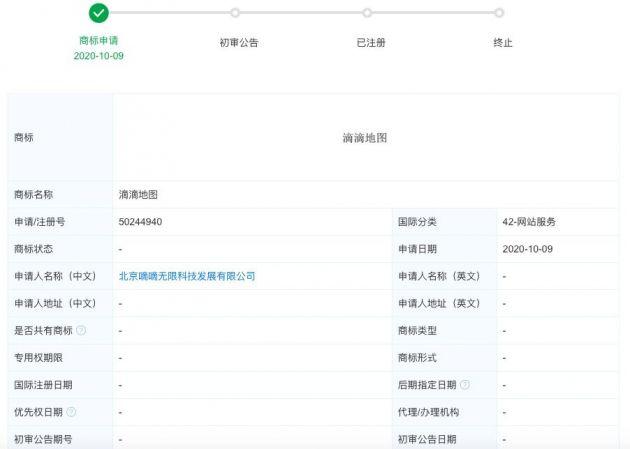Select the 商标申请 step label
This screenshot has width=630, height=449.
pos(98,40)
